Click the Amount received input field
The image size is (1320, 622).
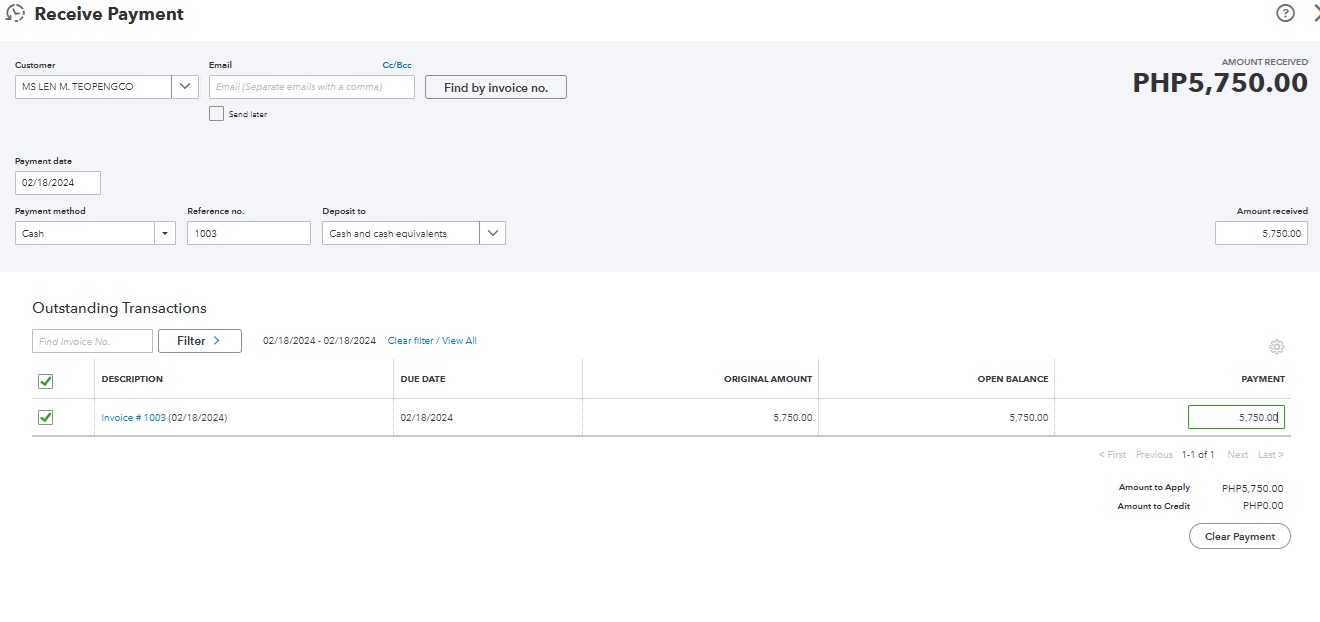1261,233
